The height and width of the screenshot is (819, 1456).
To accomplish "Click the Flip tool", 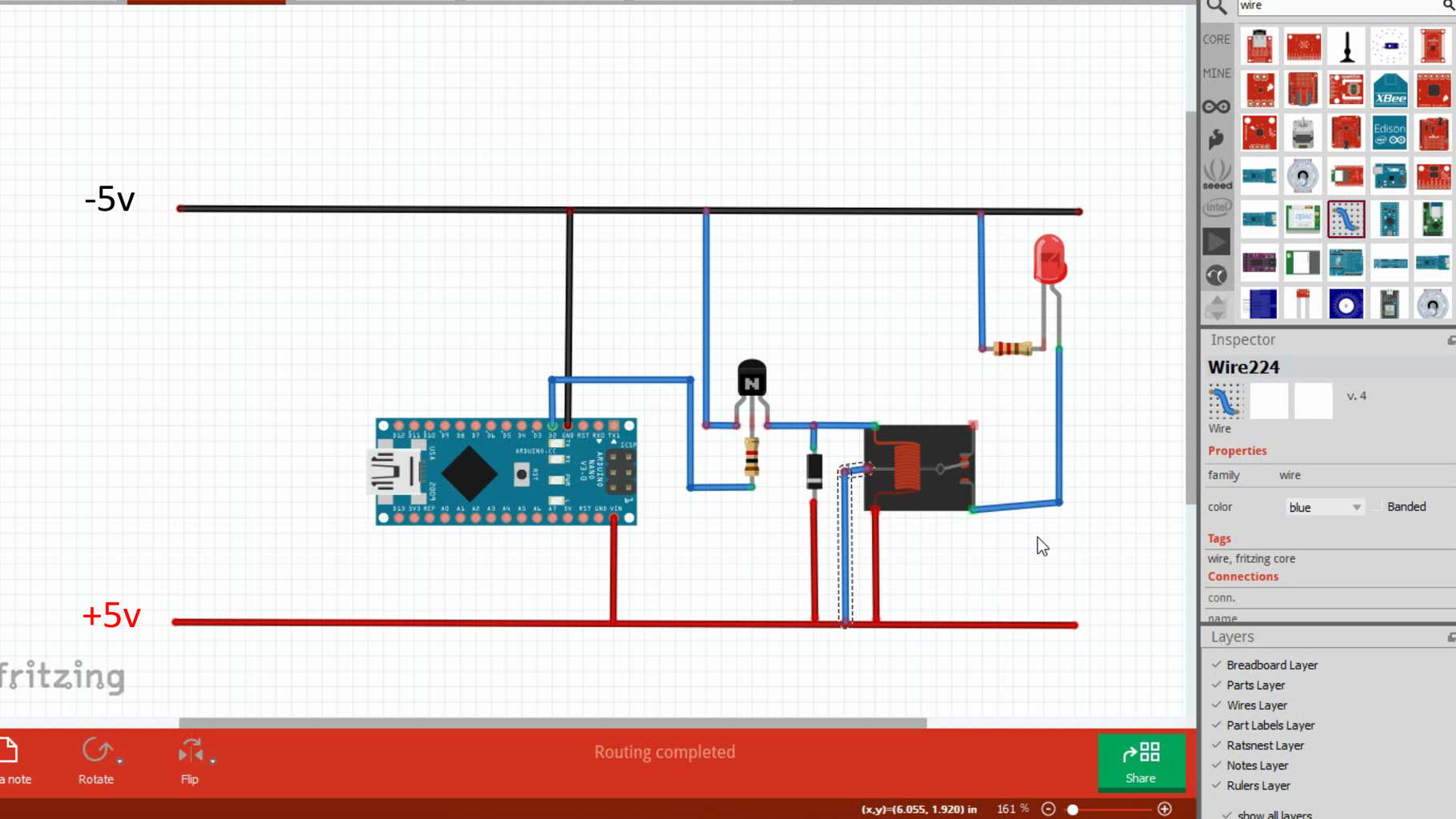I will [190, 752].
